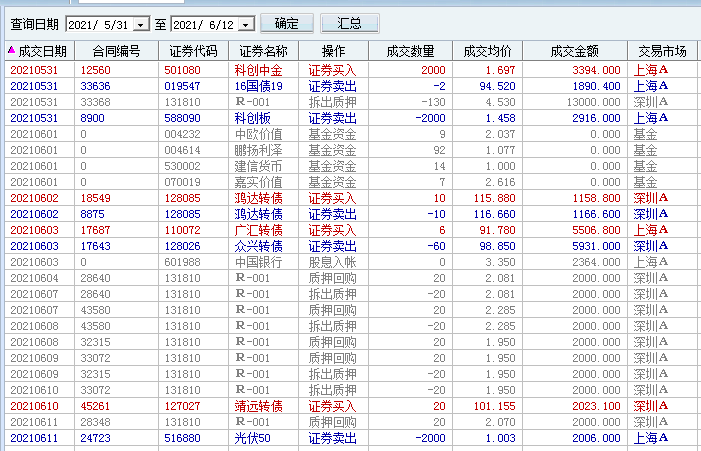
Task: Click the 汇总 summary button
Action: (x=349, y=23)
